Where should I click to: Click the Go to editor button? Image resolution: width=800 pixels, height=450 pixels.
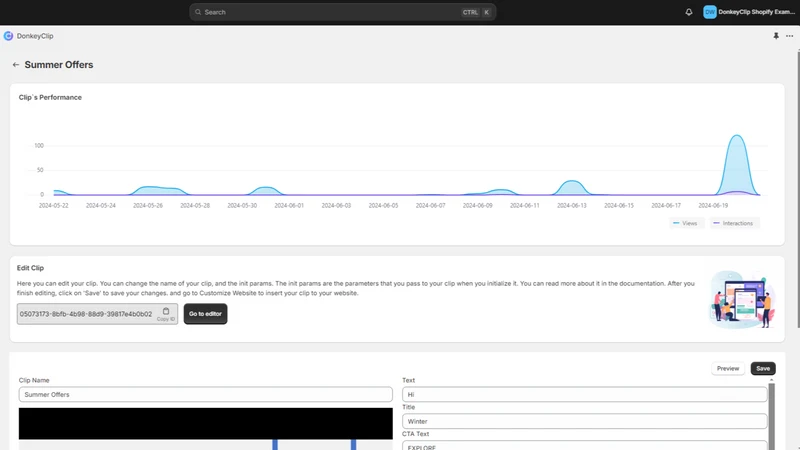tap(205, 314)
